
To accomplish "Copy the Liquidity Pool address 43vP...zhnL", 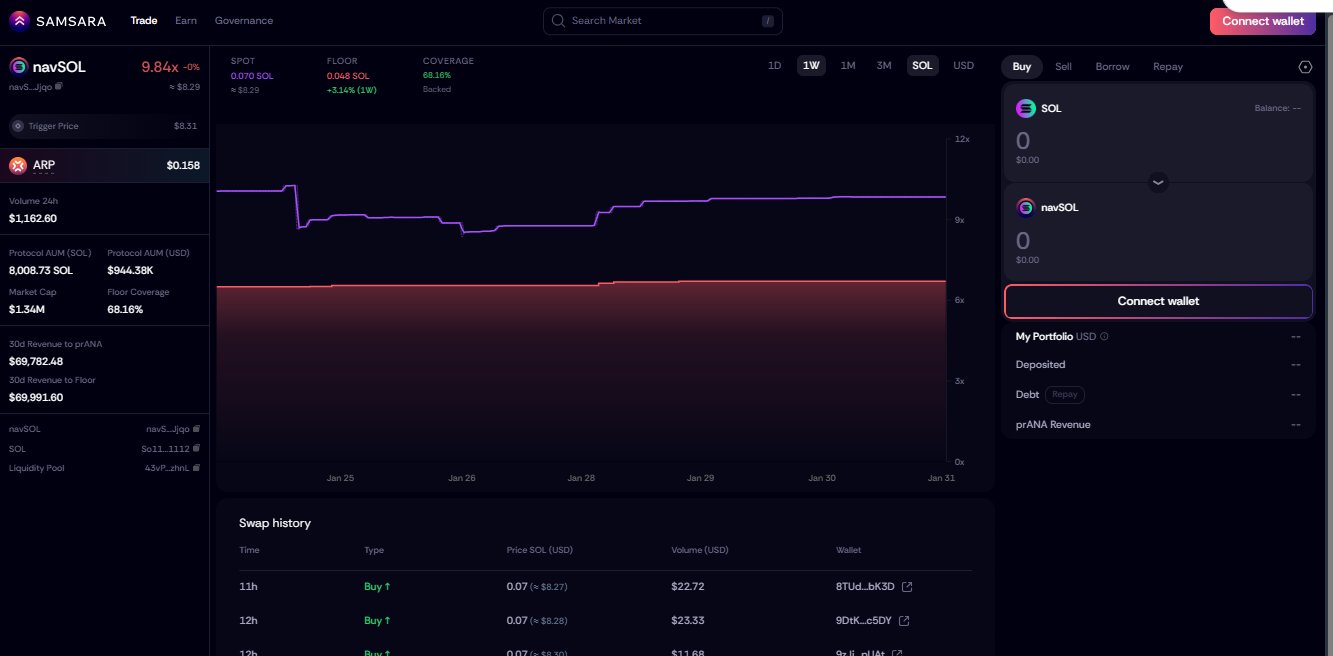I will pyautogui.click(x=197, y=468).
